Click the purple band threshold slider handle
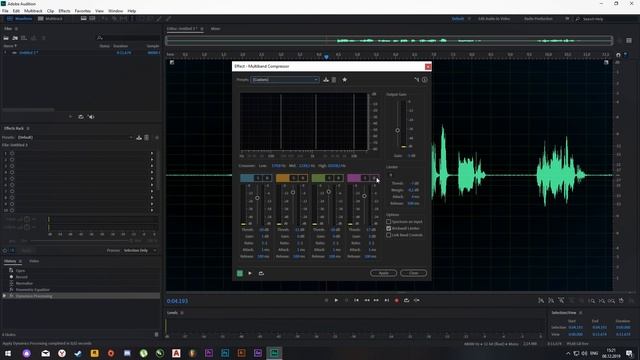 tap(364, 196)
